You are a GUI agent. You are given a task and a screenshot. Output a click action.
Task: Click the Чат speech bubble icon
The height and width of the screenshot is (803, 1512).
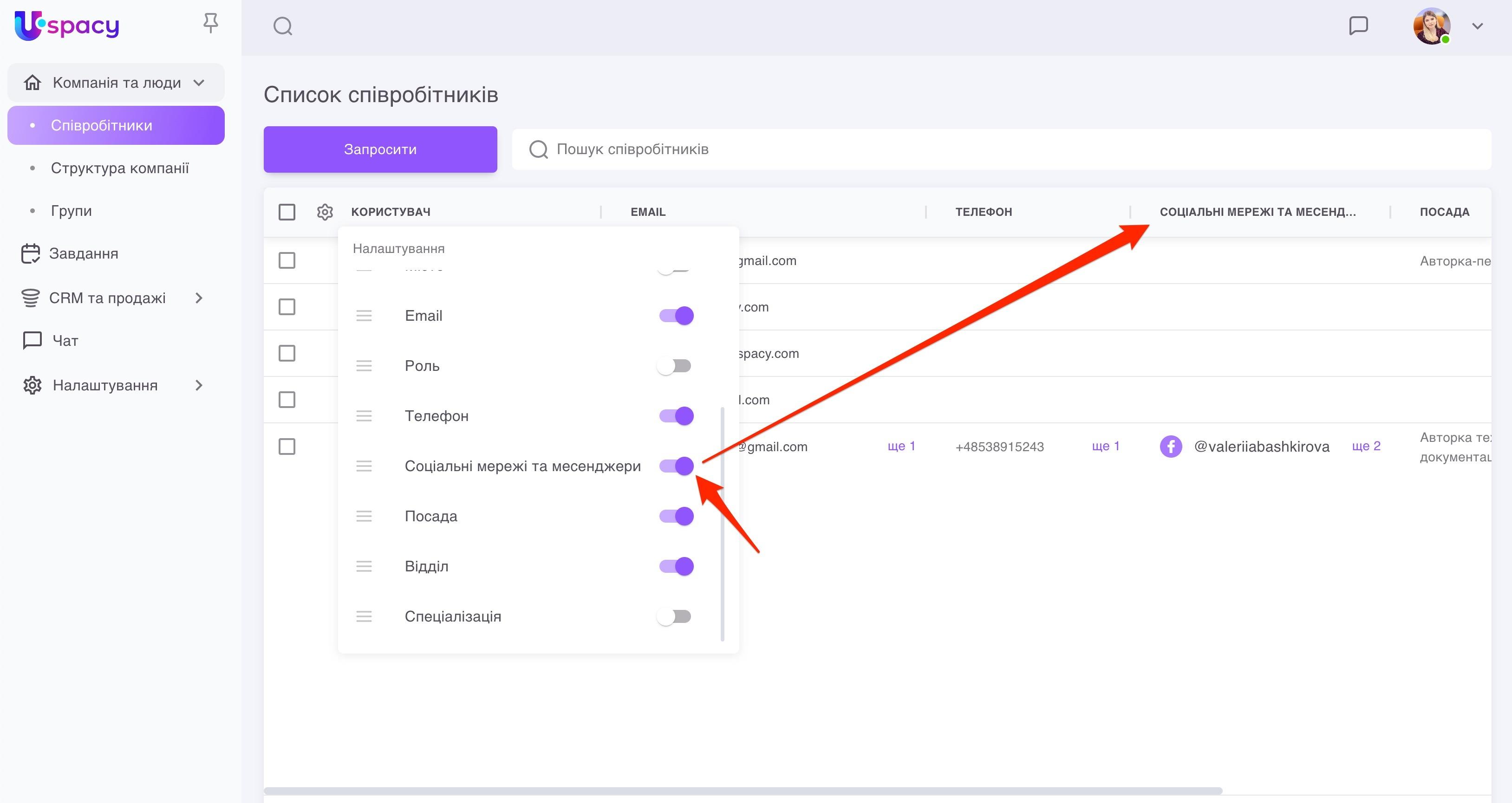pyautogui.click(x=32, y=341)
